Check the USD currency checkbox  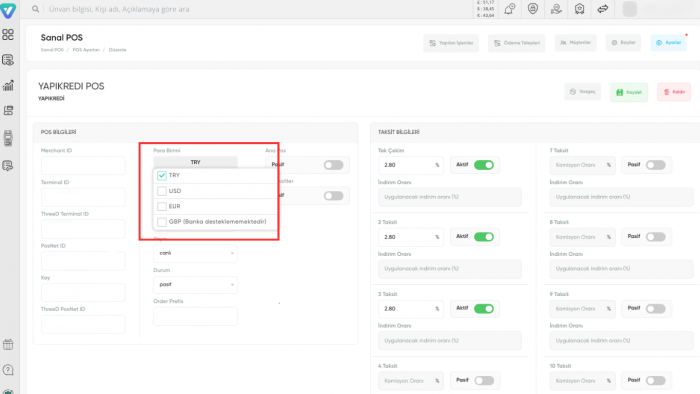pos(162,191)
